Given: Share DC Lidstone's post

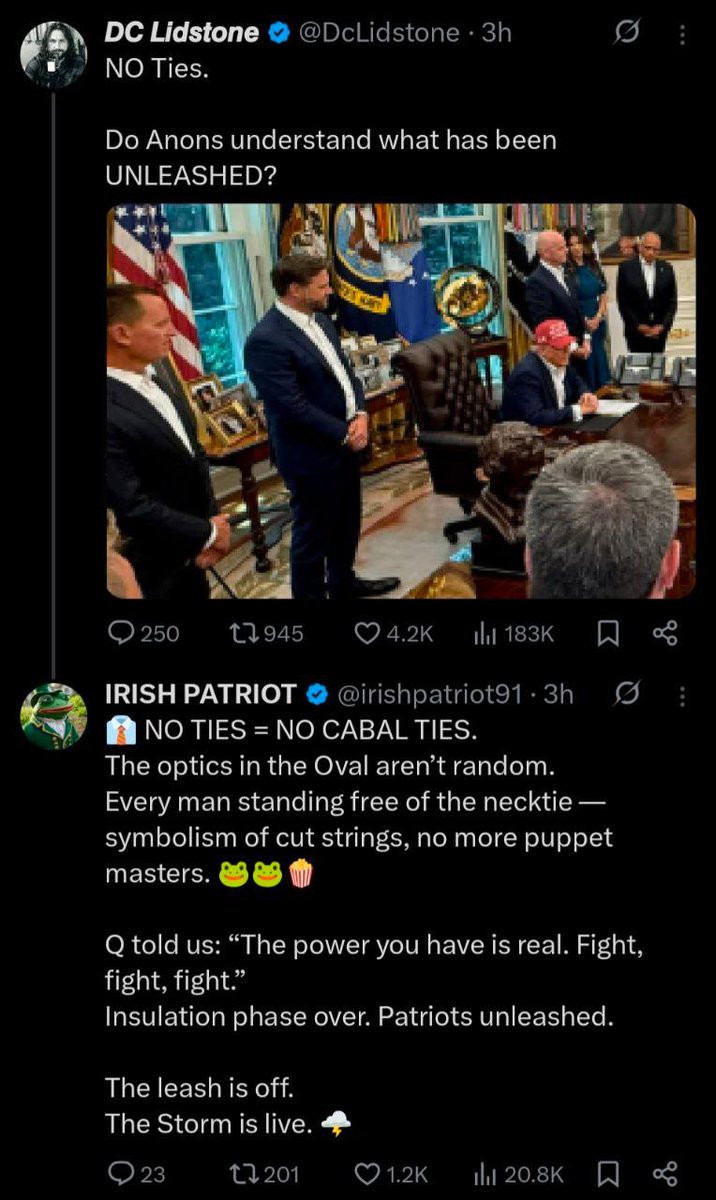Looking at the screenshot, I should pyautogui.click(x=665, y=633).
